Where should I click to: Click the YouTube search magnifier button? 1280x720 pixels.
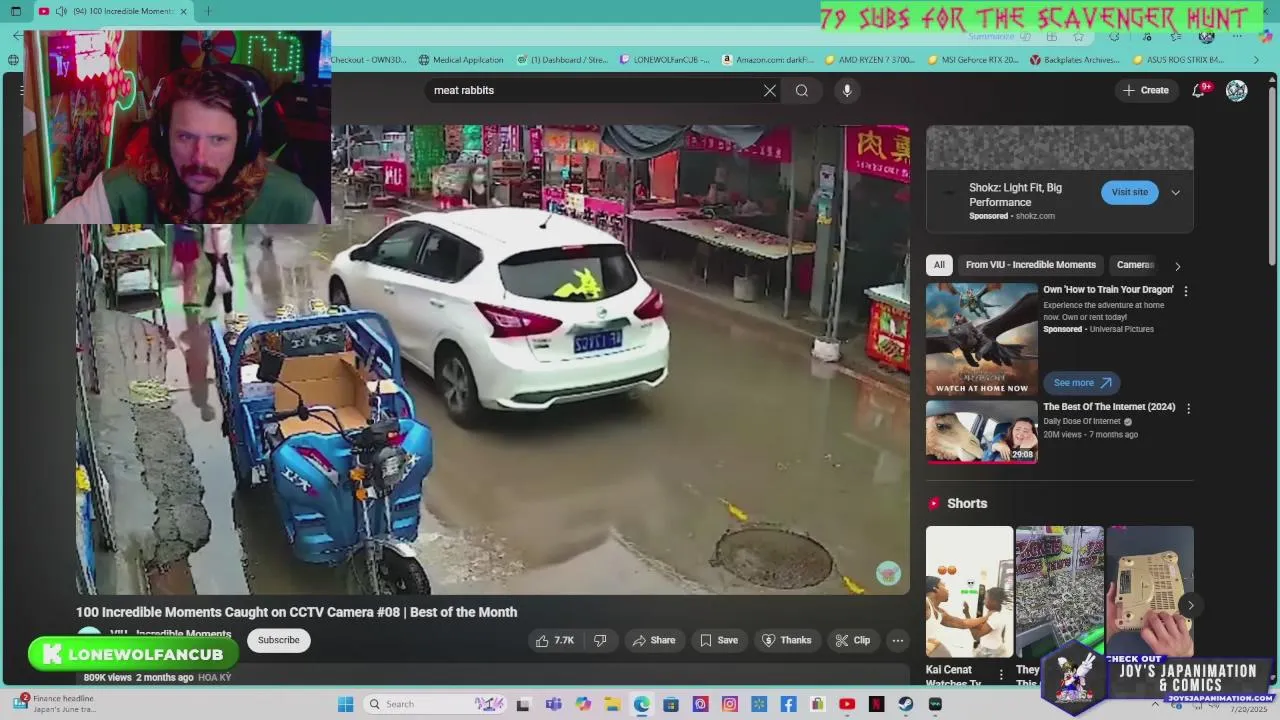coord(802,90)
